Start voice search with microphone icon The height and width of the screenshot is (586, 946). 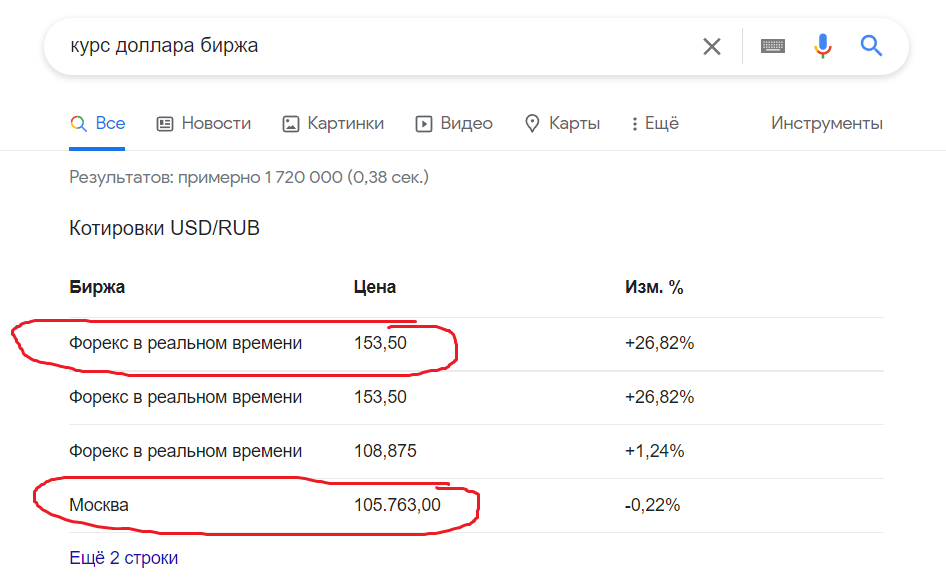(x=822, y=46)
